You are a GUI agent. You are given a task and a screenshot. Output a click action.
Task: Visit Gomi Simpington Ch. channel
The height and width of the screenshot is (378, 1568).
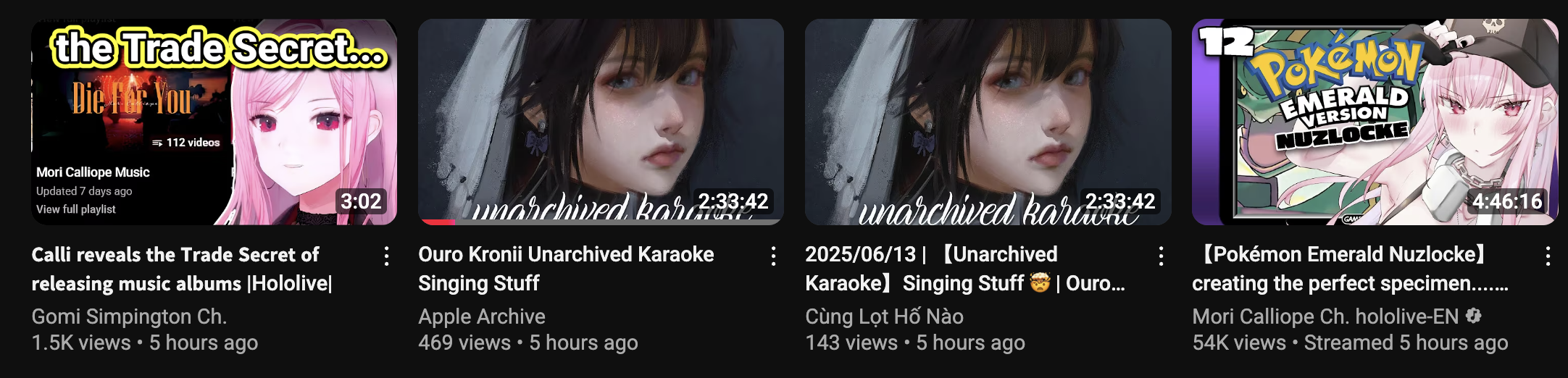click(129, 316)
